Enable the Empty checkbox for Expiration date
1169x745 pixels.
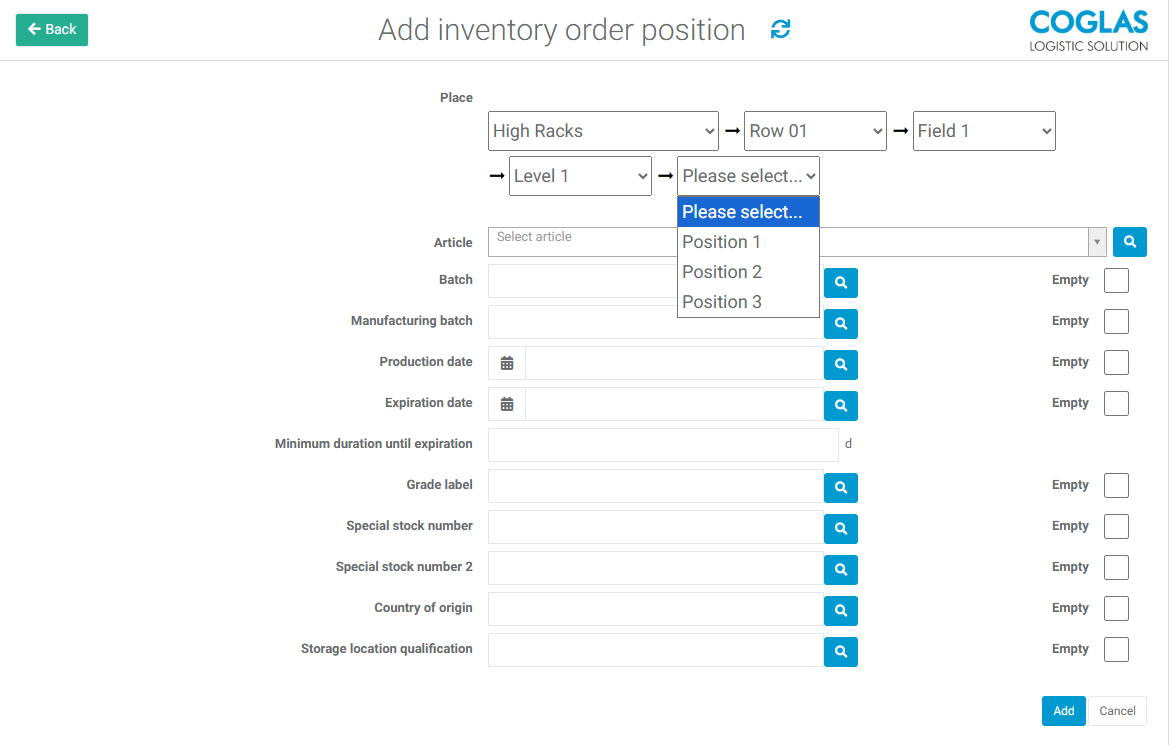click(x=1116, y=404)
